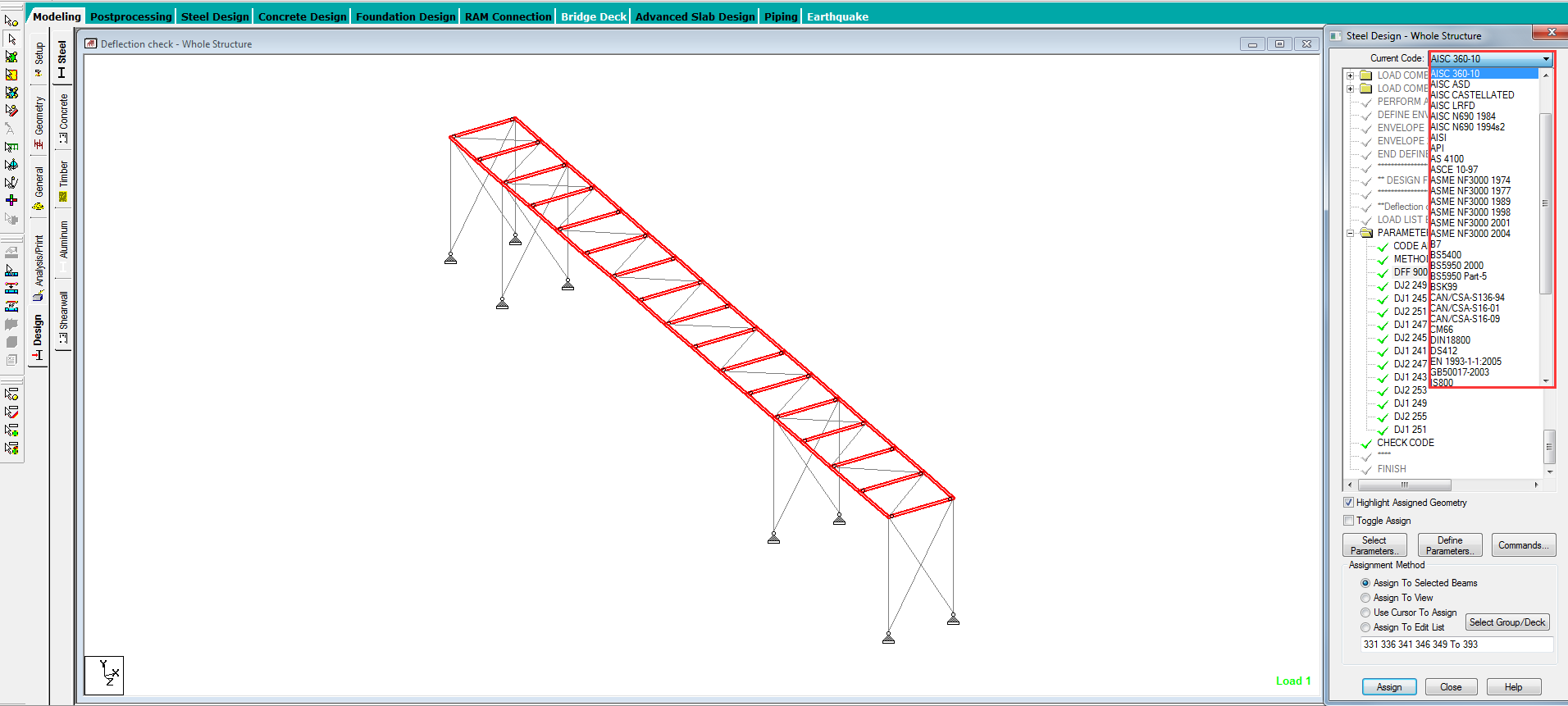The image size is (1568, 706).
Task: Switch to the vertical Concrete sub-tab
Action: coord(63,118)
